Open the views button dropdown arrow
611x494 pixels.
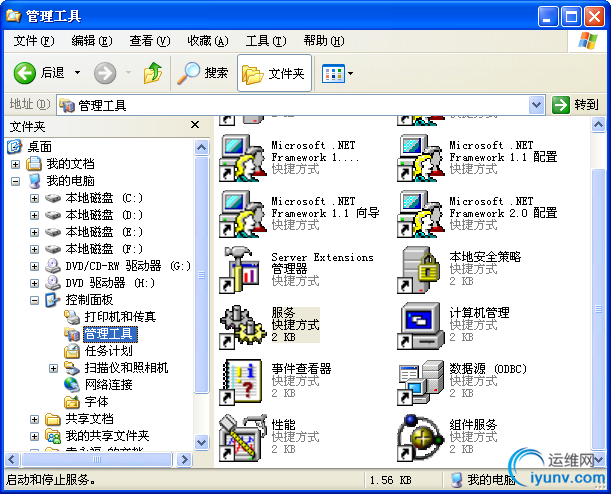coord(350,73)
